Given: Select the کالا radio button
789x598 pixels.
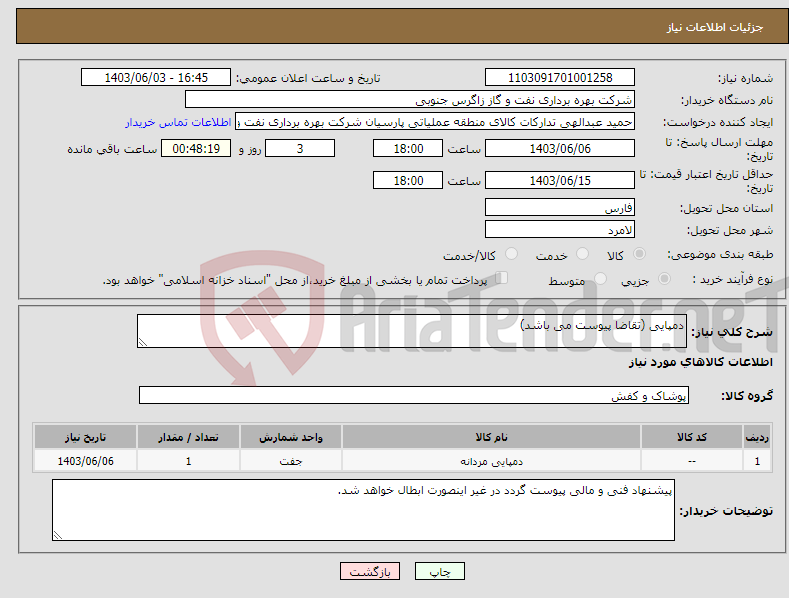Looking at the screenshot, I should [639, 254].
